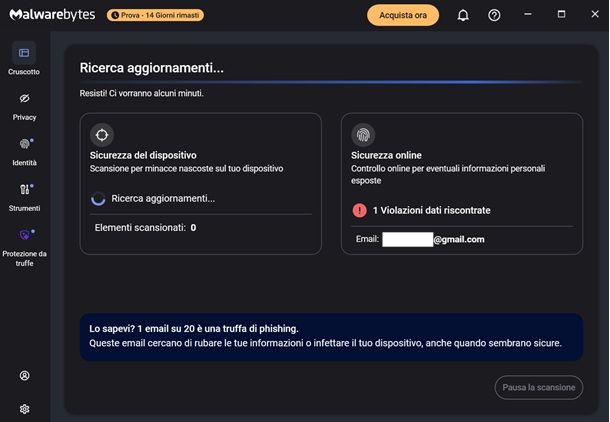Click the spinner beside Ricerca aggiornamenti

point(98,198)
